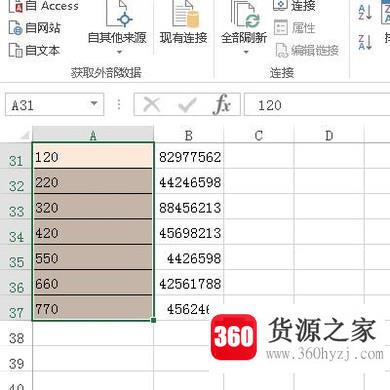Click cell with value 420

93,232
